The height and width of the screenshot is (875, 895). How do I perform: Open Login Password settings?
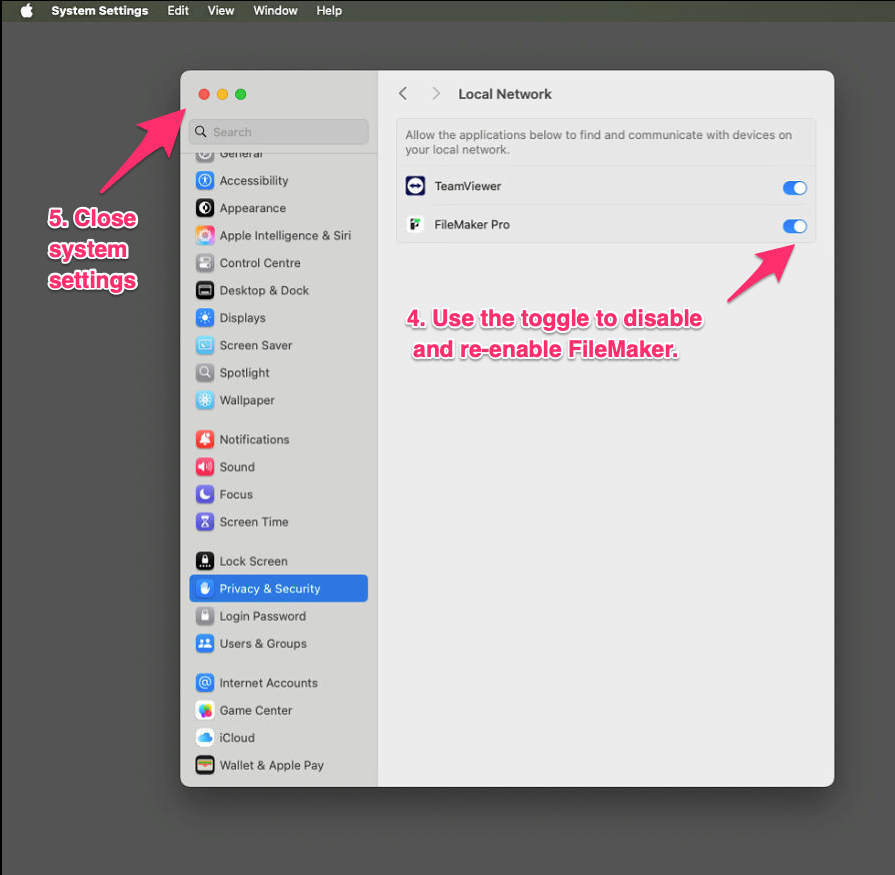tap(279, 615)
